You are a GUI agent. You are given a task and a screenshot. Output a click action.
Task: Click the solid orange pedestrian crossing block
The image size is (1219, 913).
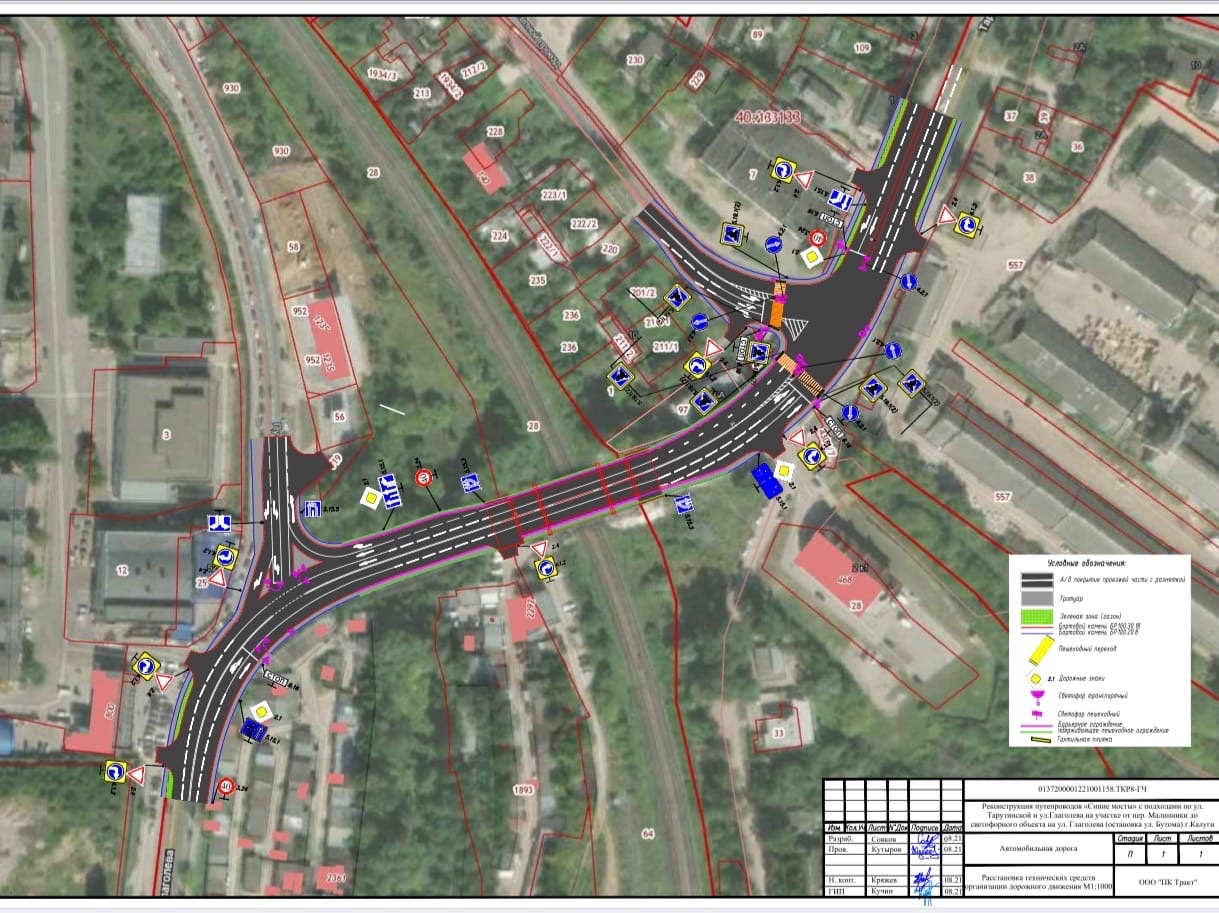point(777,314)
